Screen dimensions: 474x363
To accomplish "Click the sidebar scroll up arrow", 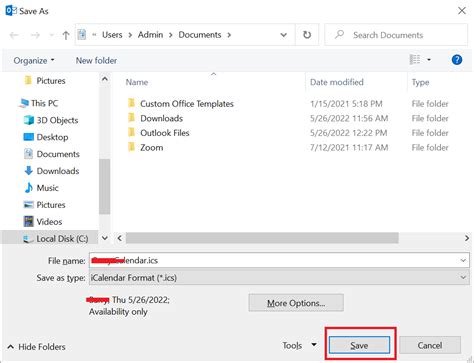I will (x=105, y=79).
